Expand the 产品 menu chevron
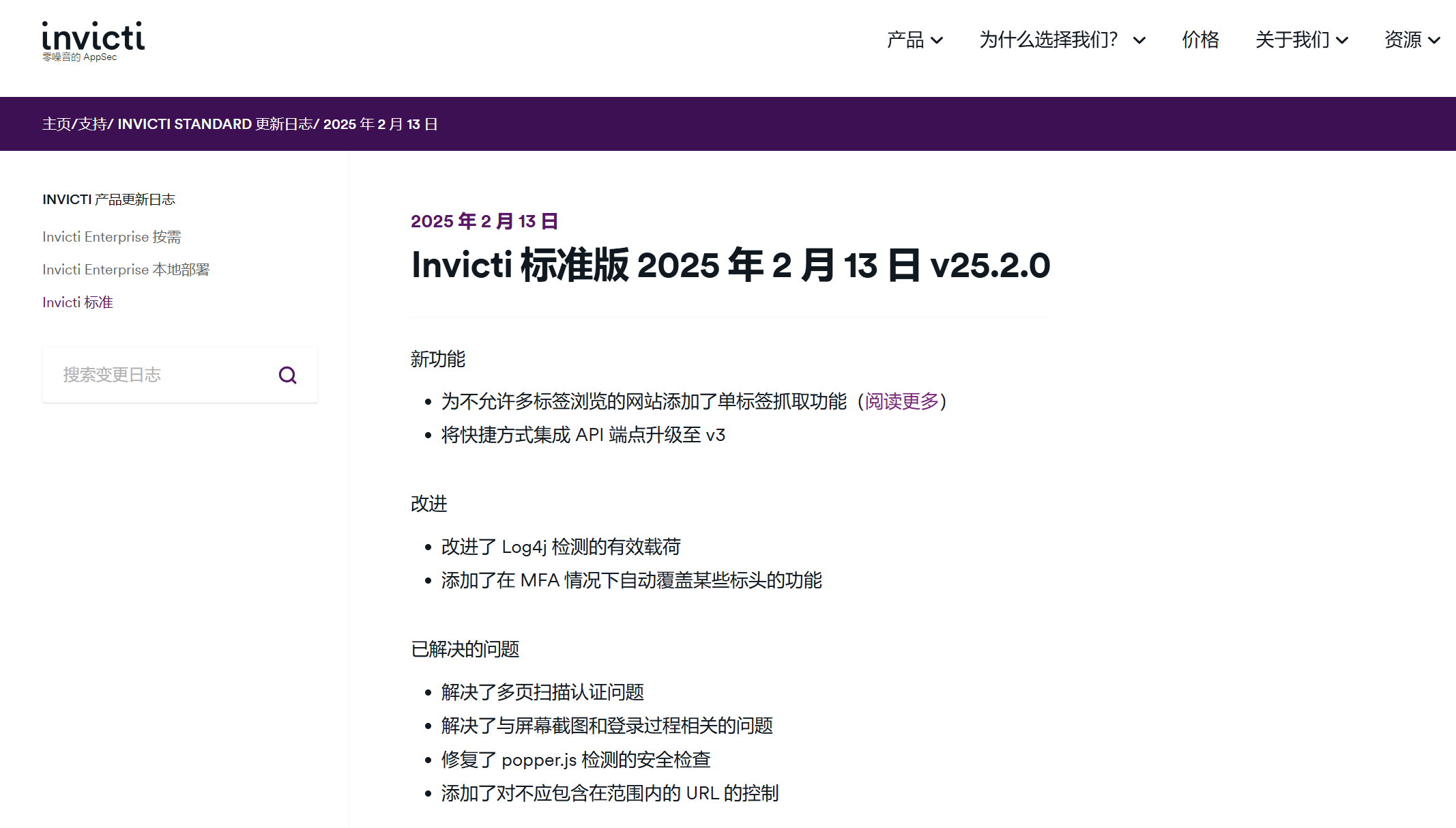Viewport: 1456px width, 828px height. click(937, 40)
